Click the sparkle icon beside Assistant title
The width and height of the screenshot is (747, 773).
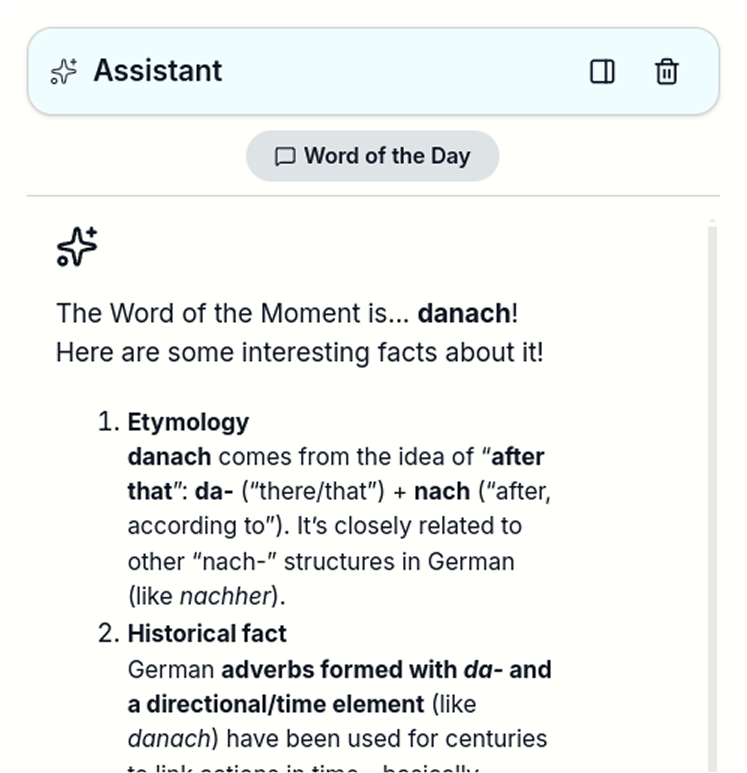tap(64, 72)
